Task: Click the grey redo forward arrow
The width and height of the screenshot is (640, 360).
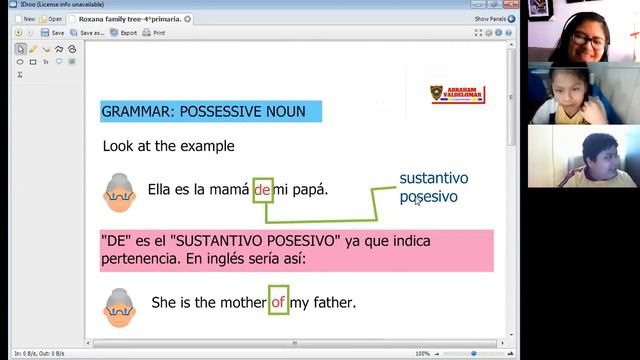Action: click(30, 33)
